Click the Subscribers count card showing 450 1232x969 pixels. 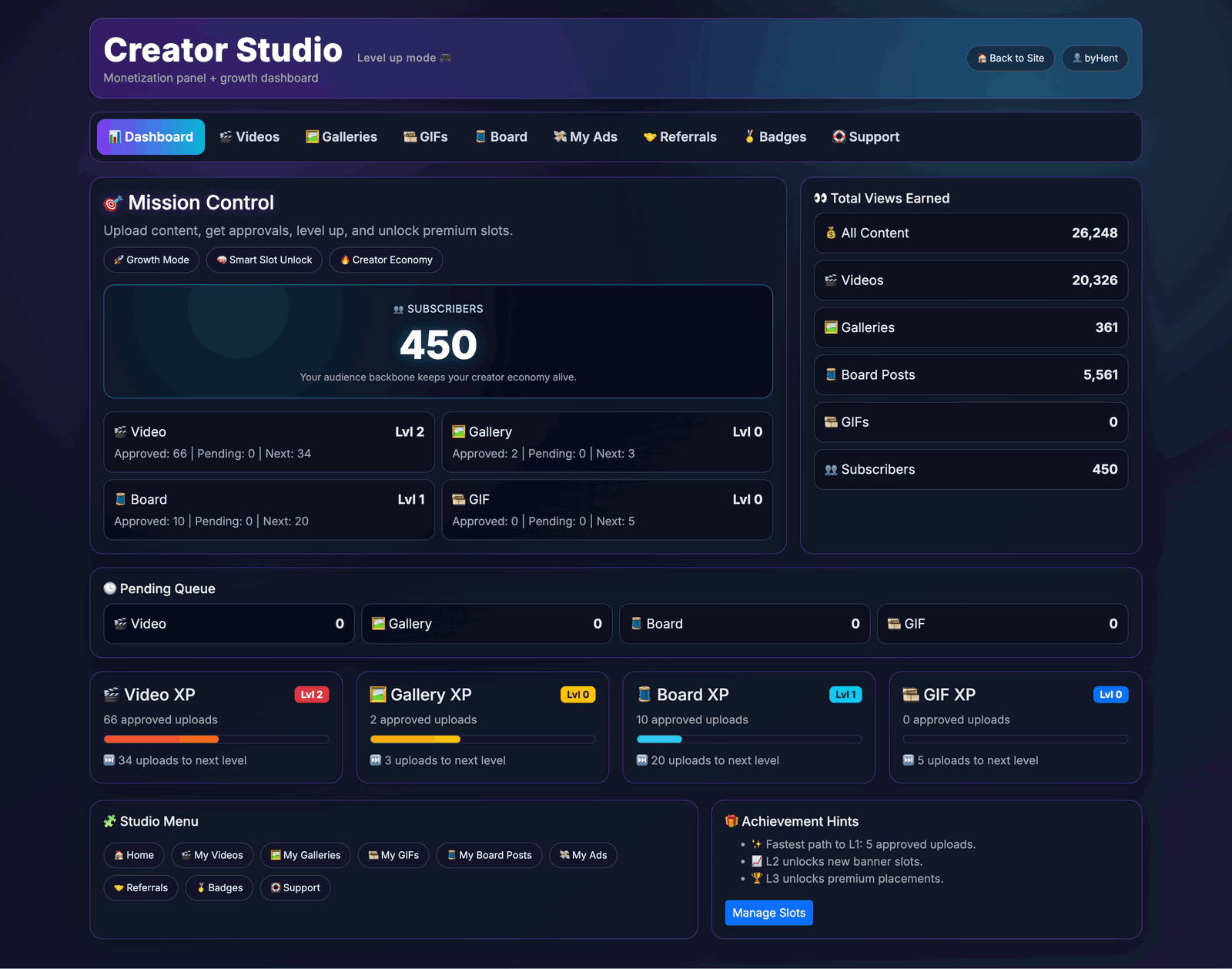click(438, 342)
